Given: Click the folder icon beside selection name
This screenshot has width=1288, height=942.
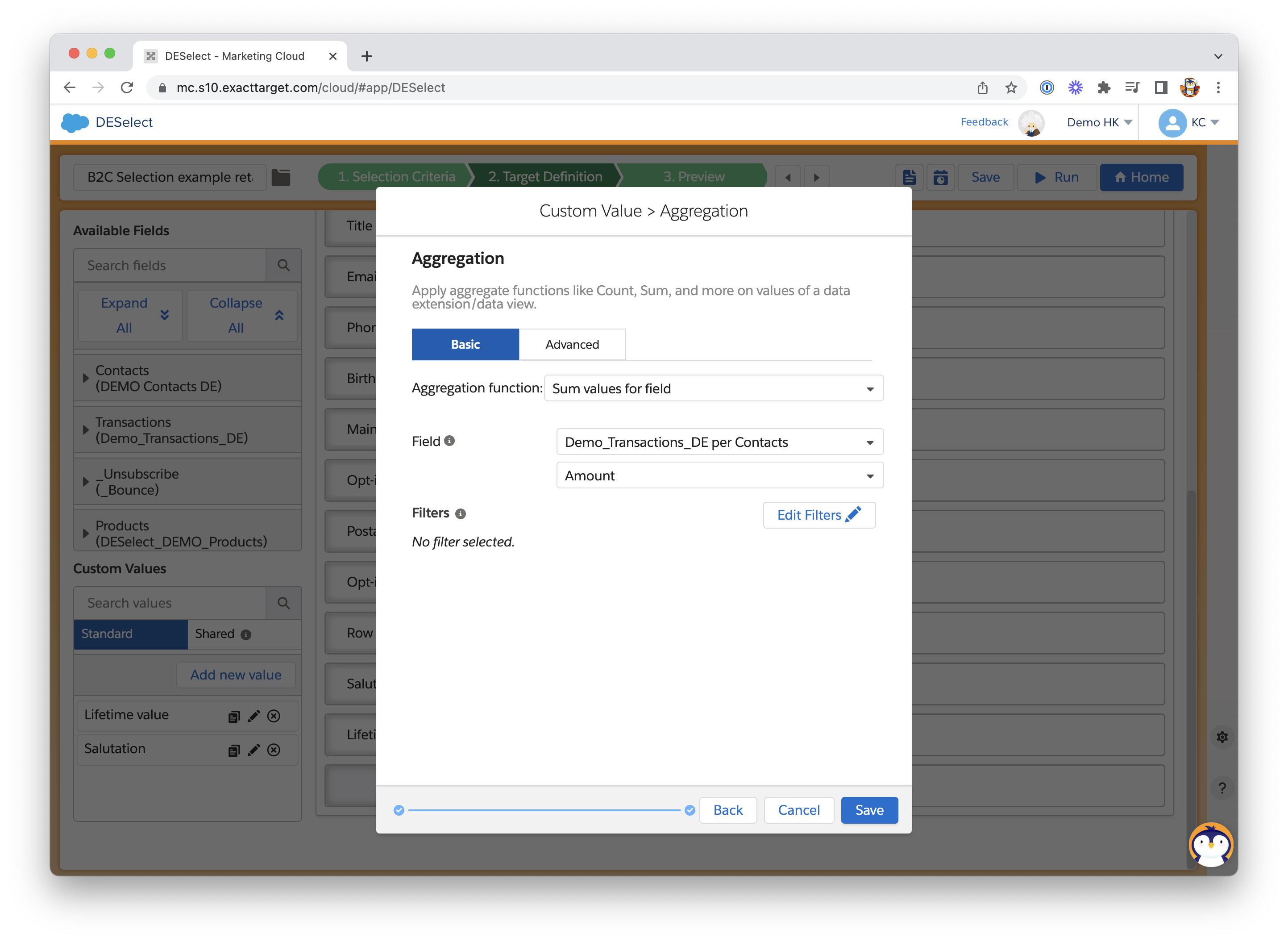Looking at the screenshot, I should 280,177.
